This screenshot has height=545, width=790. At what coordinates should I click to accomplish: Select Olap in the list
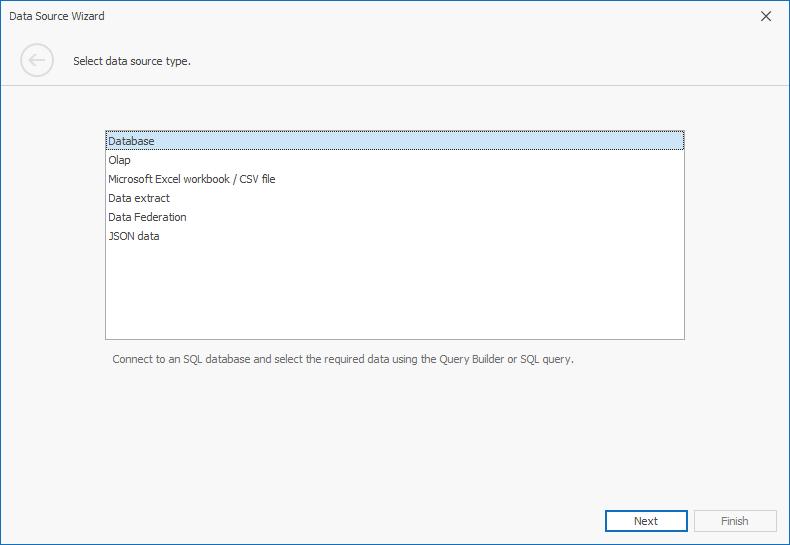point(395,160)
